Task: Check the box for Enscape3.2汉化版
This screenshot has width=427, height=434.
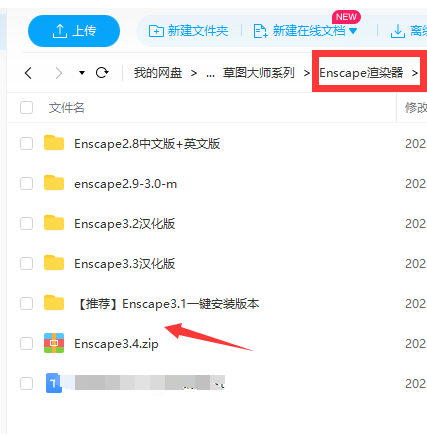Action: click(x=27, y=223)
